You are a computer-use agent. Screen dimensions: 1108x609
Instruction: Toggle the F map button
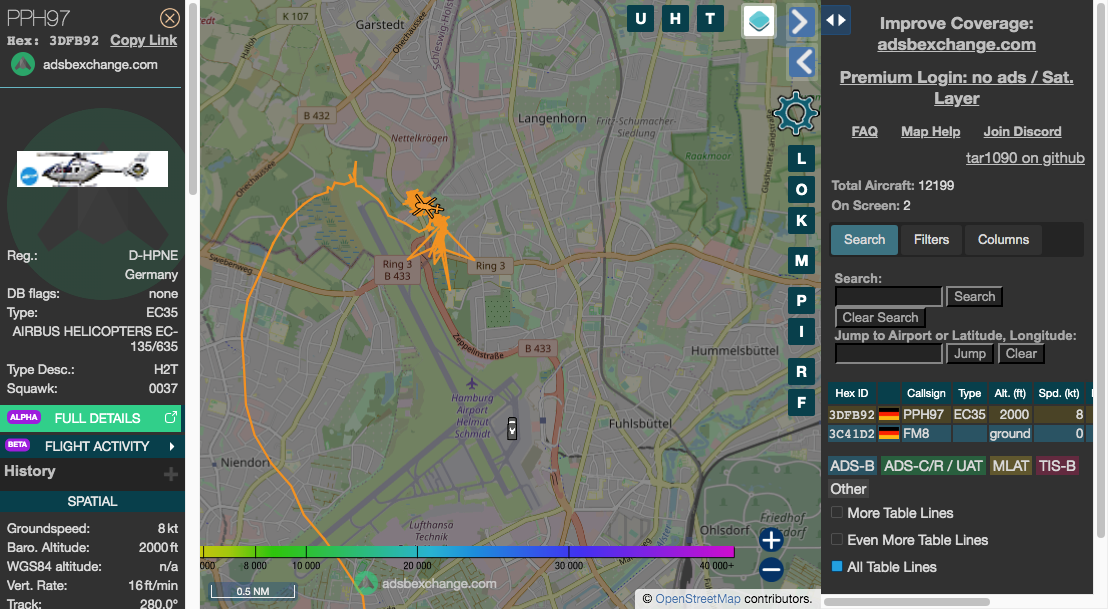[801, 403]
